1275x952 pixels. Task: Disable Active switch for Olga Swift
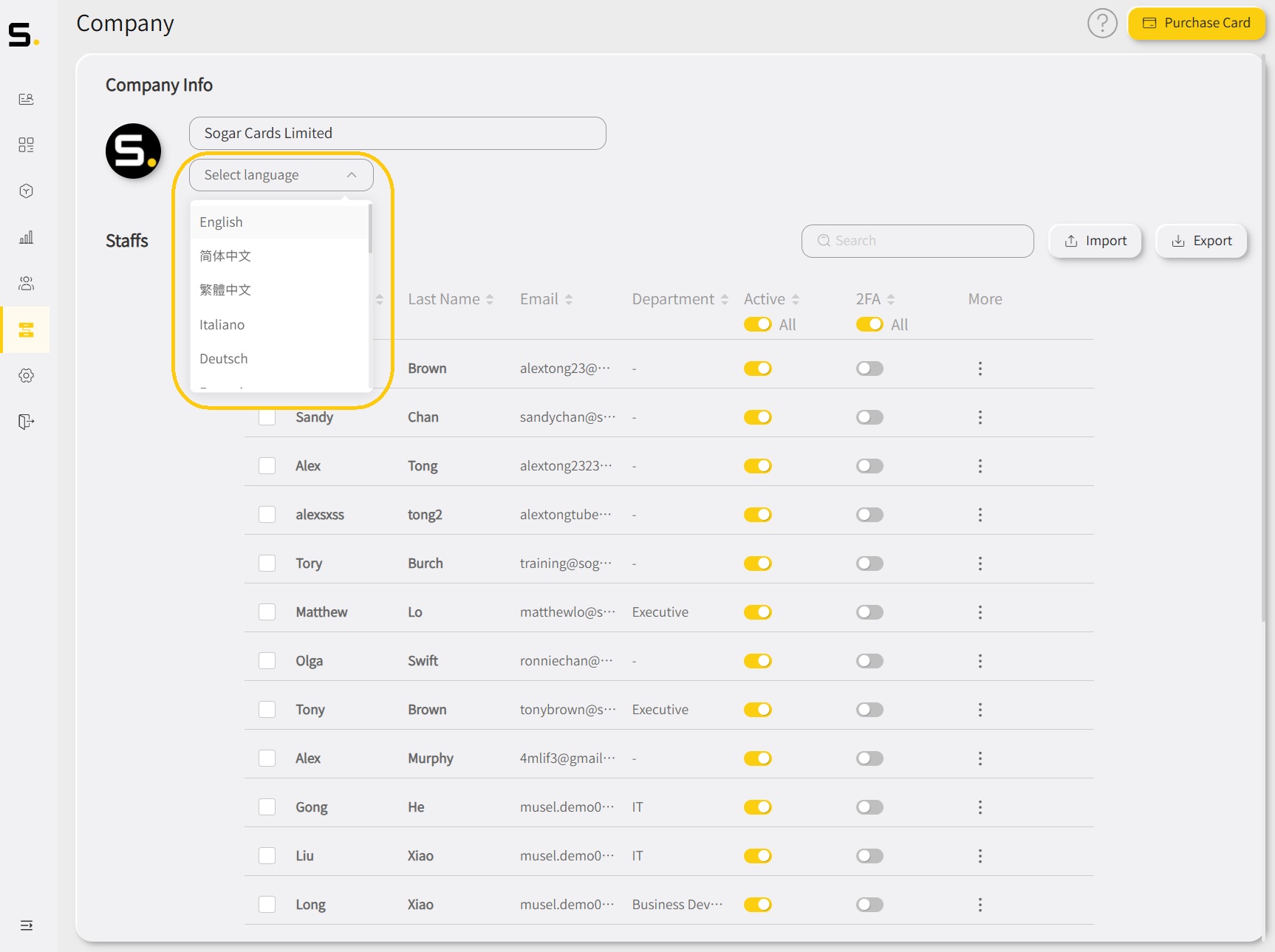click(758, 661)
